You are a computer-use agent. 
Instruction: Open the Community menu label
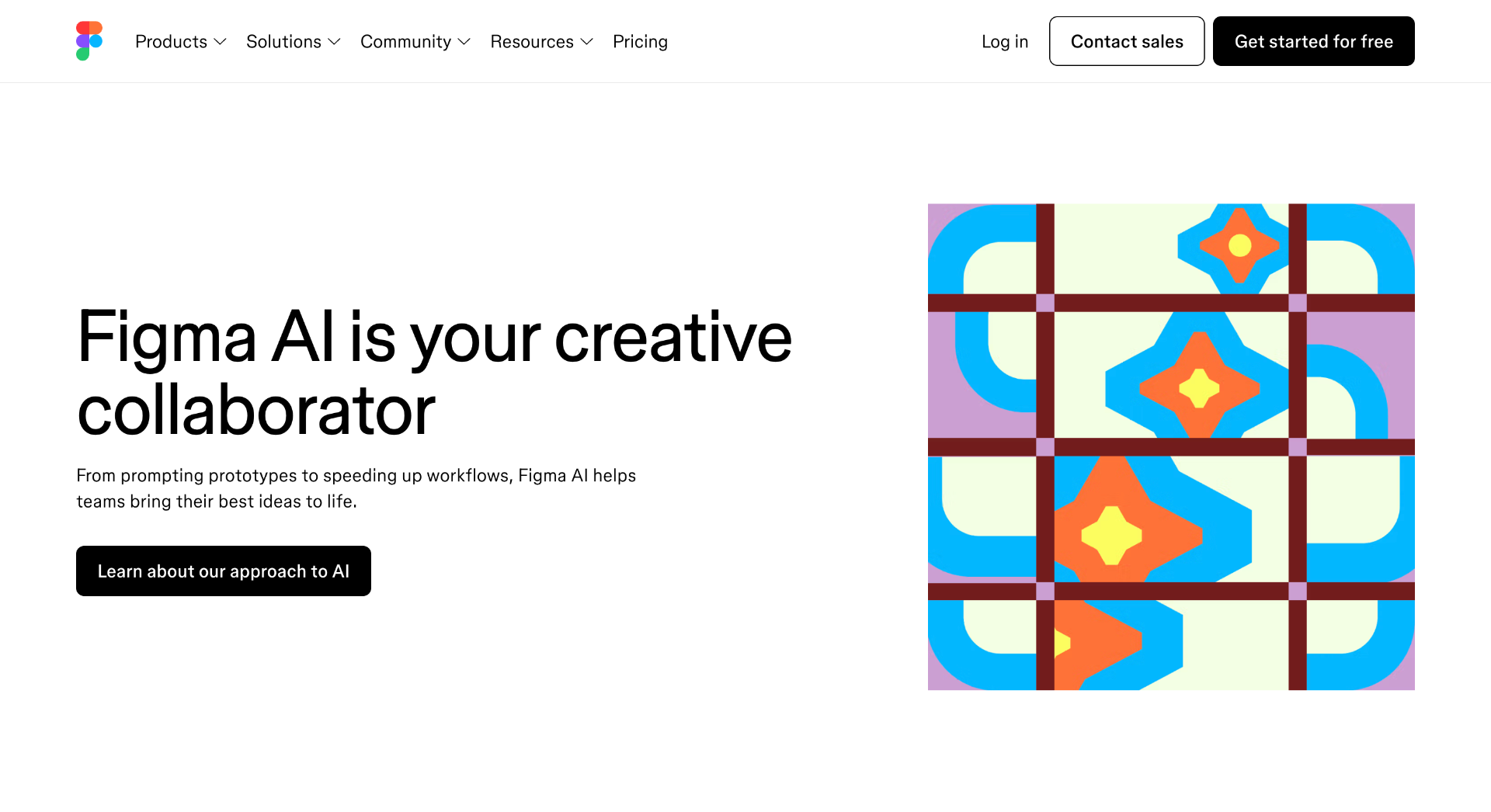(x=405, y=42)
